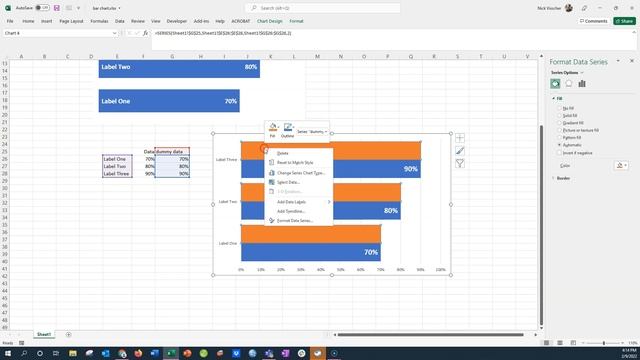Click the horizontal scrollbar
This screenshot has height=360, width=640.
coord(430,335)
